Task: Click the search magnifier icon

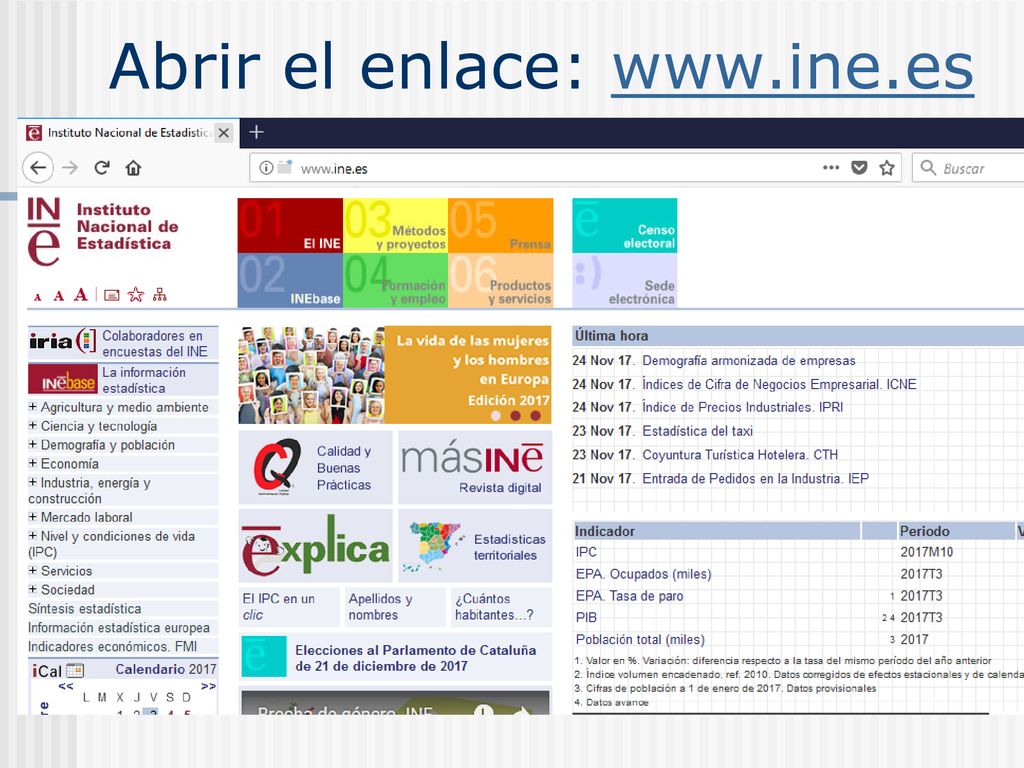Action: (x=928, y=168)
